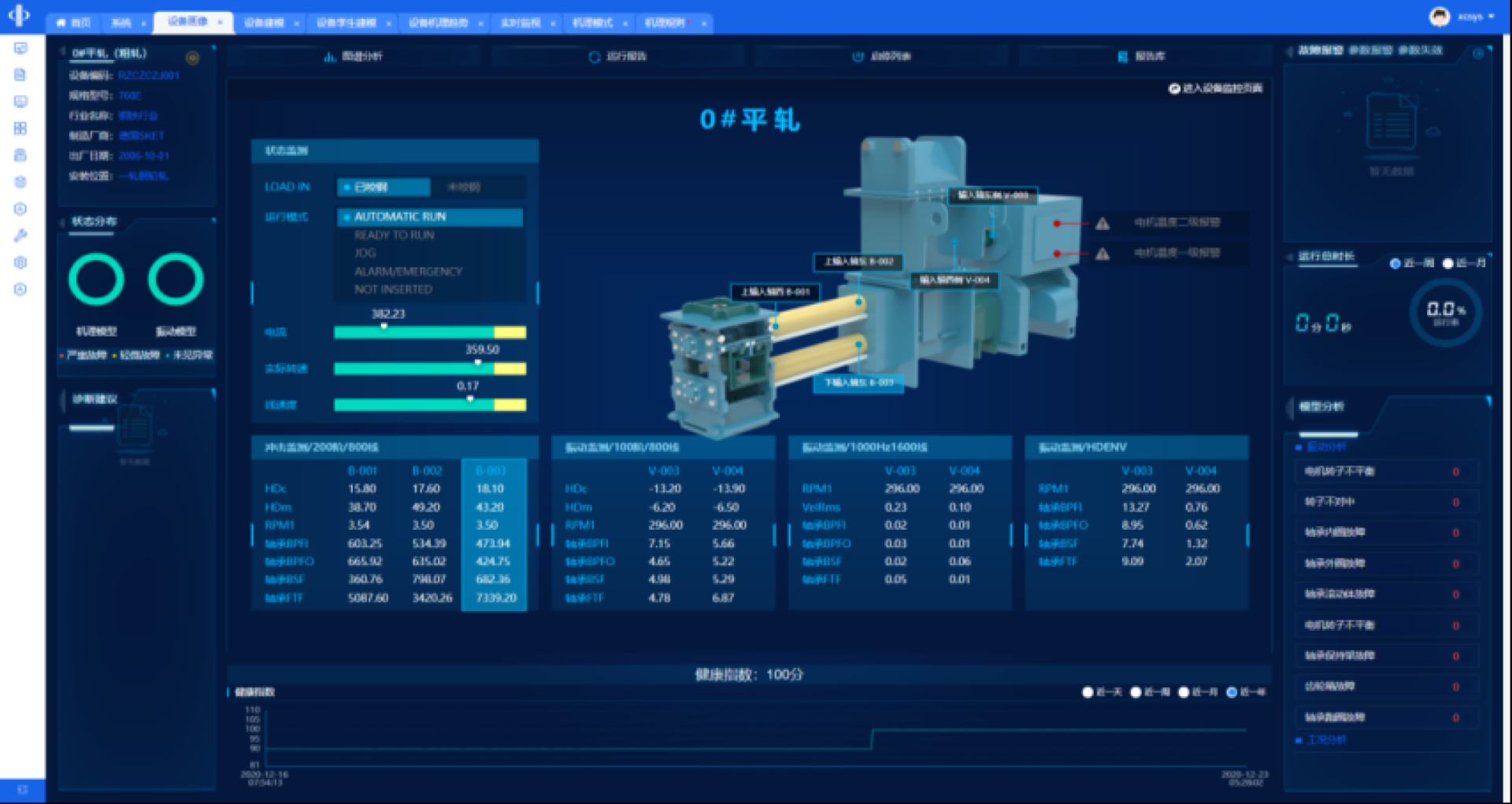Screen dimensions: 1512x804
Task: Select 近一月 radio in runtime duration panel
Action: tap(1447, 264)
